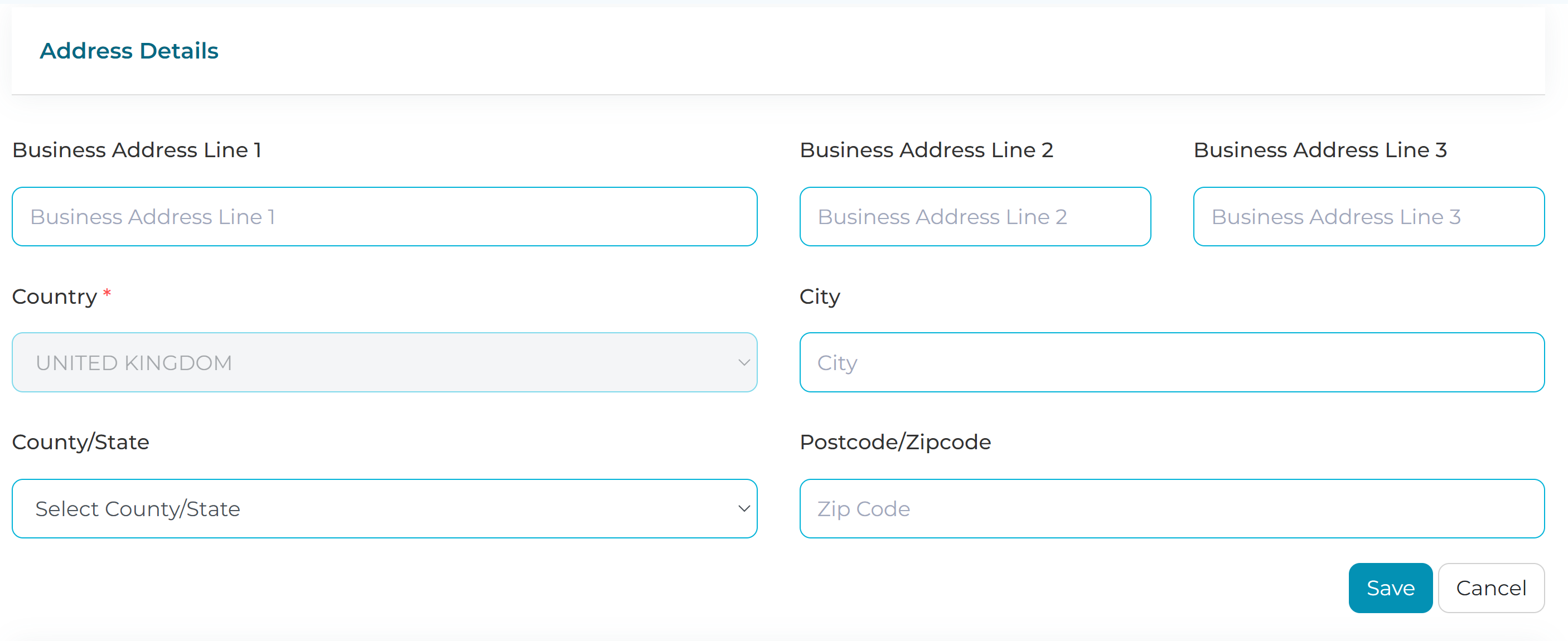This screenshot has height=641, width=1568.
Task: Cancel the address form
Action: (1490, 588)
